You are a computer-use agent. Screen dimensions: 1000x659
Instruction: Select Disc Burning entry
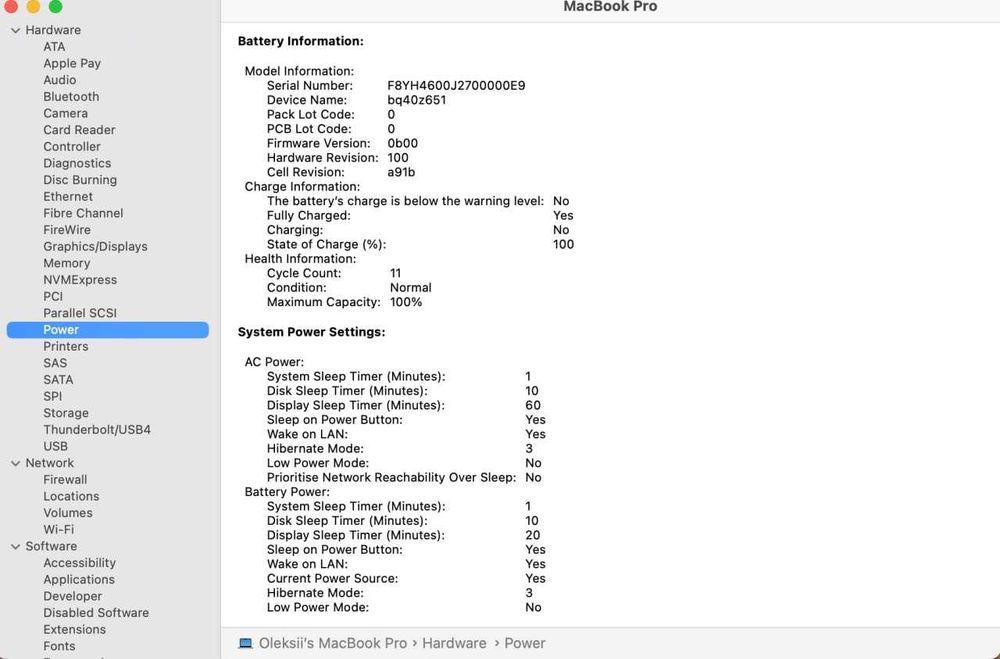pos(80,179)
